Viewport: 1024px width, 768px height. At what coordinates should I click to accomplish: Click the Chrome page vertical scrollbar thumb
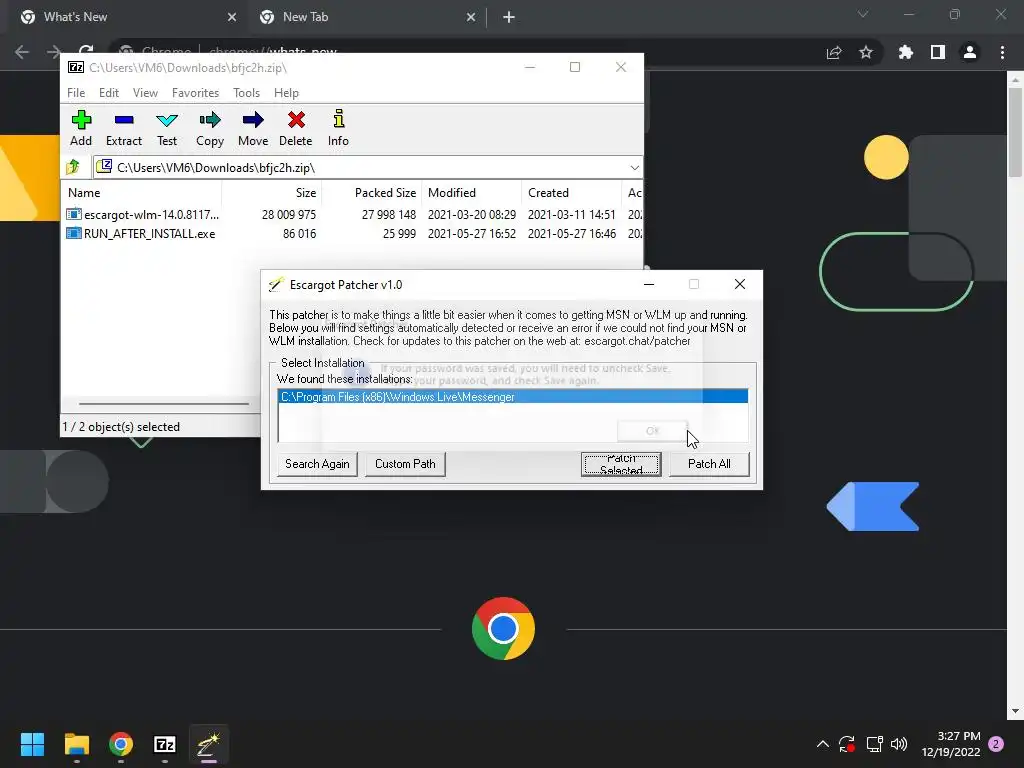(x=1015, y=133)
